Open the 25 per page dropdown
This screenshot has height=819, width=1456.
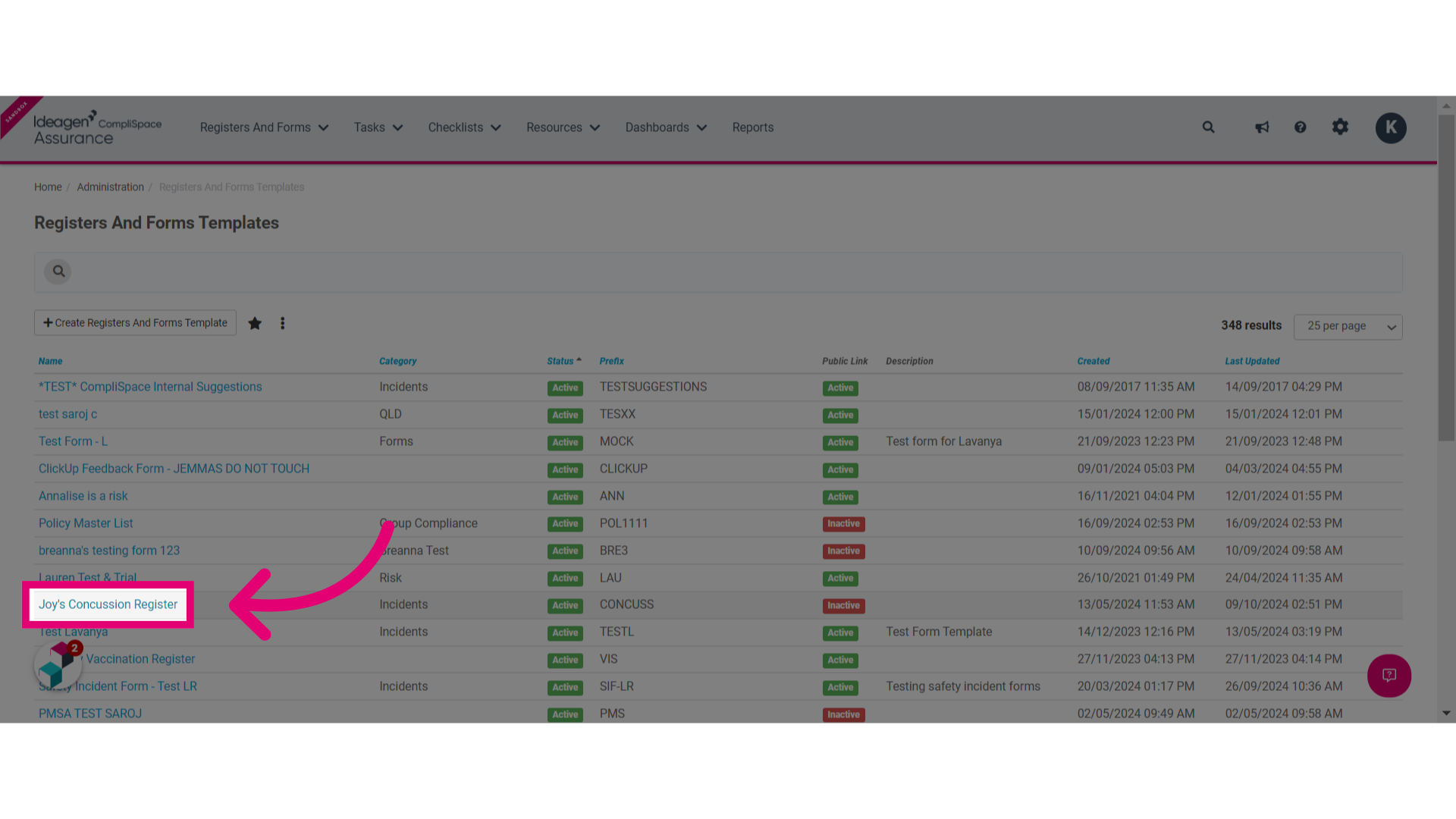(x=1348, y=326)
